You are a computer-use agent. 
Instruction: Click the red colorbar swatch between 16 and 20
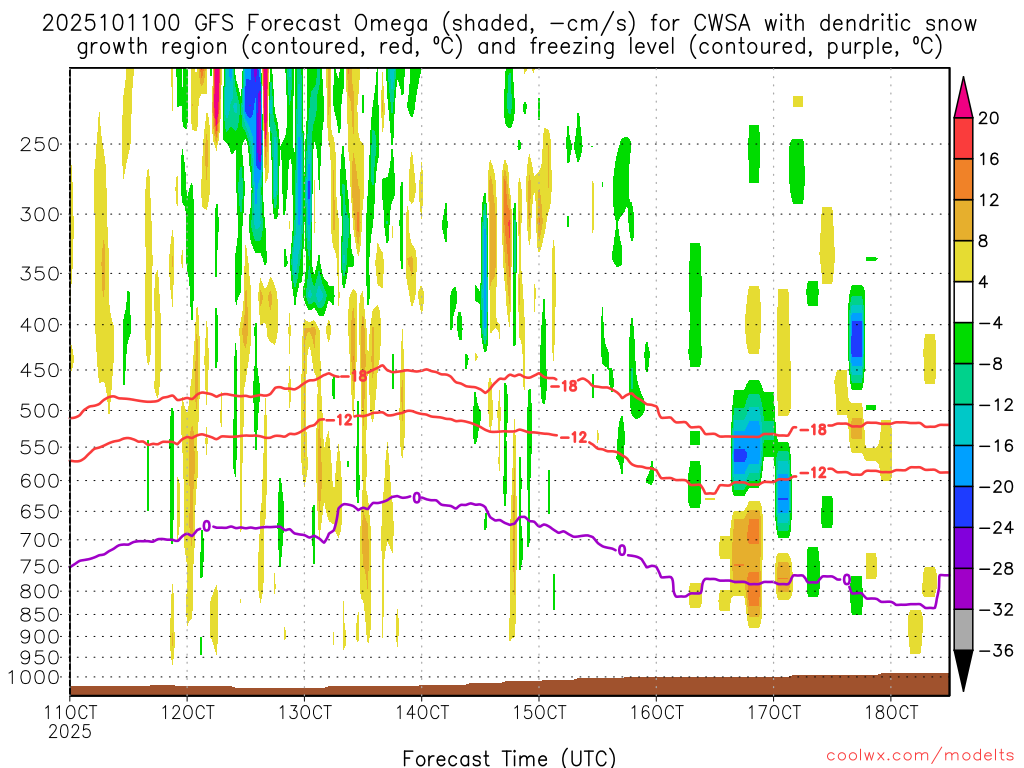tap(963, 138)
